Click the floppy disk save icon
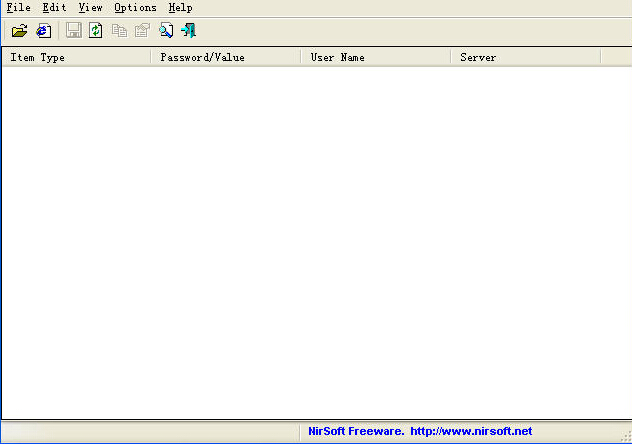Screen dimensions: 632x444 pyautogui.click(x=73, y=31)
